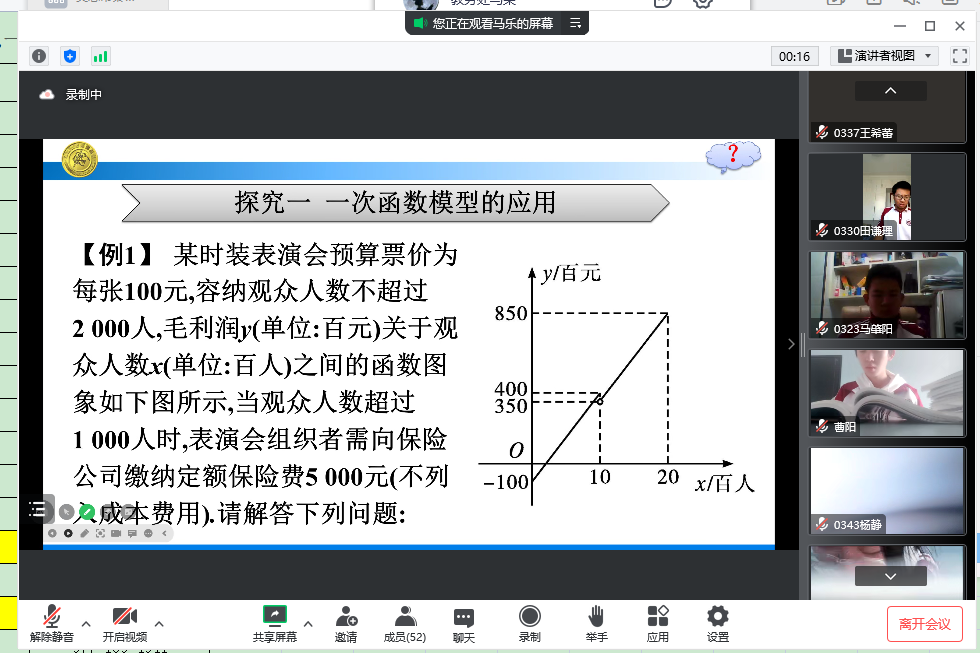The height and width of the screenshot is (653, 980).
Task: Click the 录制 record icon
Action: tap(529, 623)
